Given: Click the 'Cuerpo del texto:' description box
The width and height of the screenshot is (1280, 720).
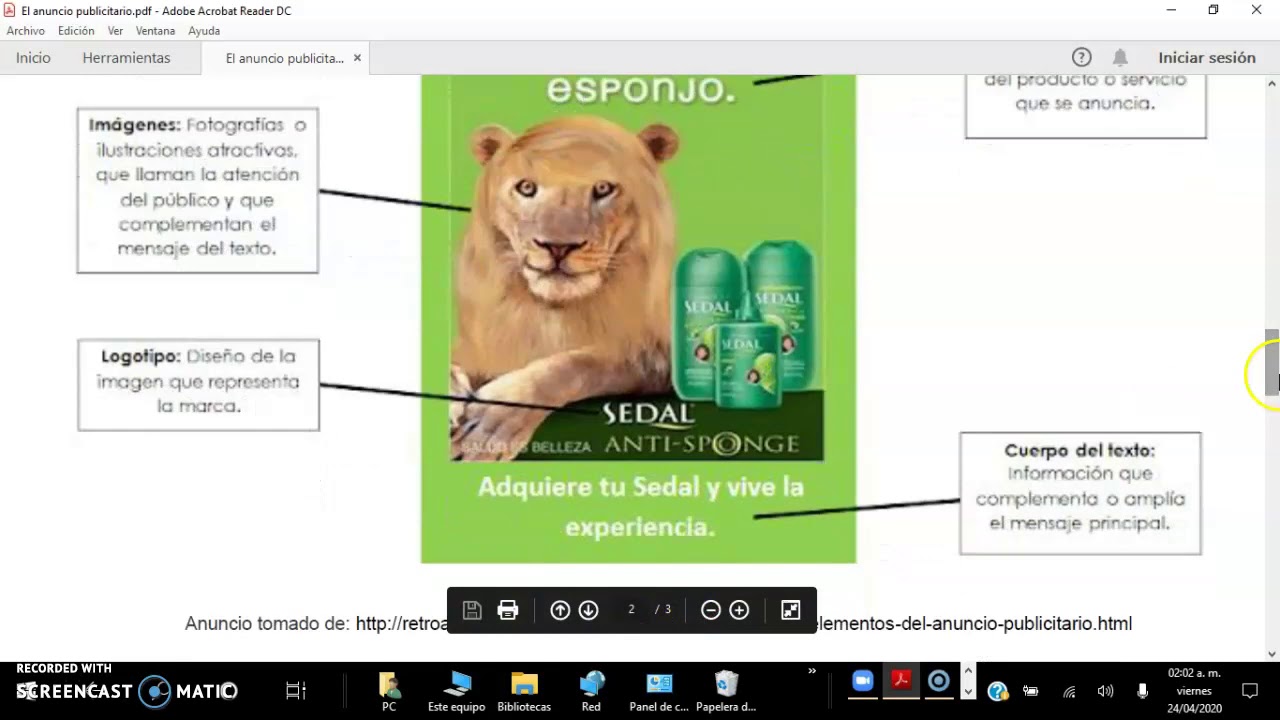Looking at the screenshot, I should [x=1080, y=493].
